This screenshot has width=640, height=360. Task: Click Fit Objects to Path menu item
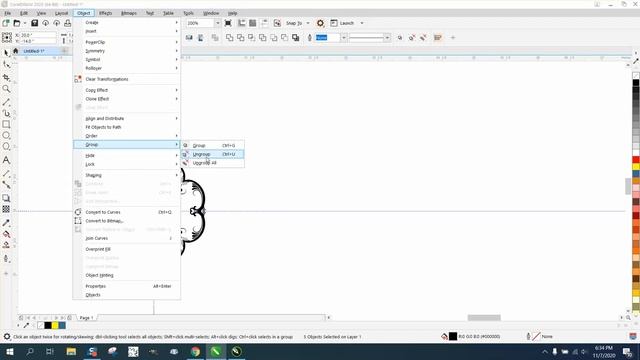pyautogui.click(x=127, y=127)
